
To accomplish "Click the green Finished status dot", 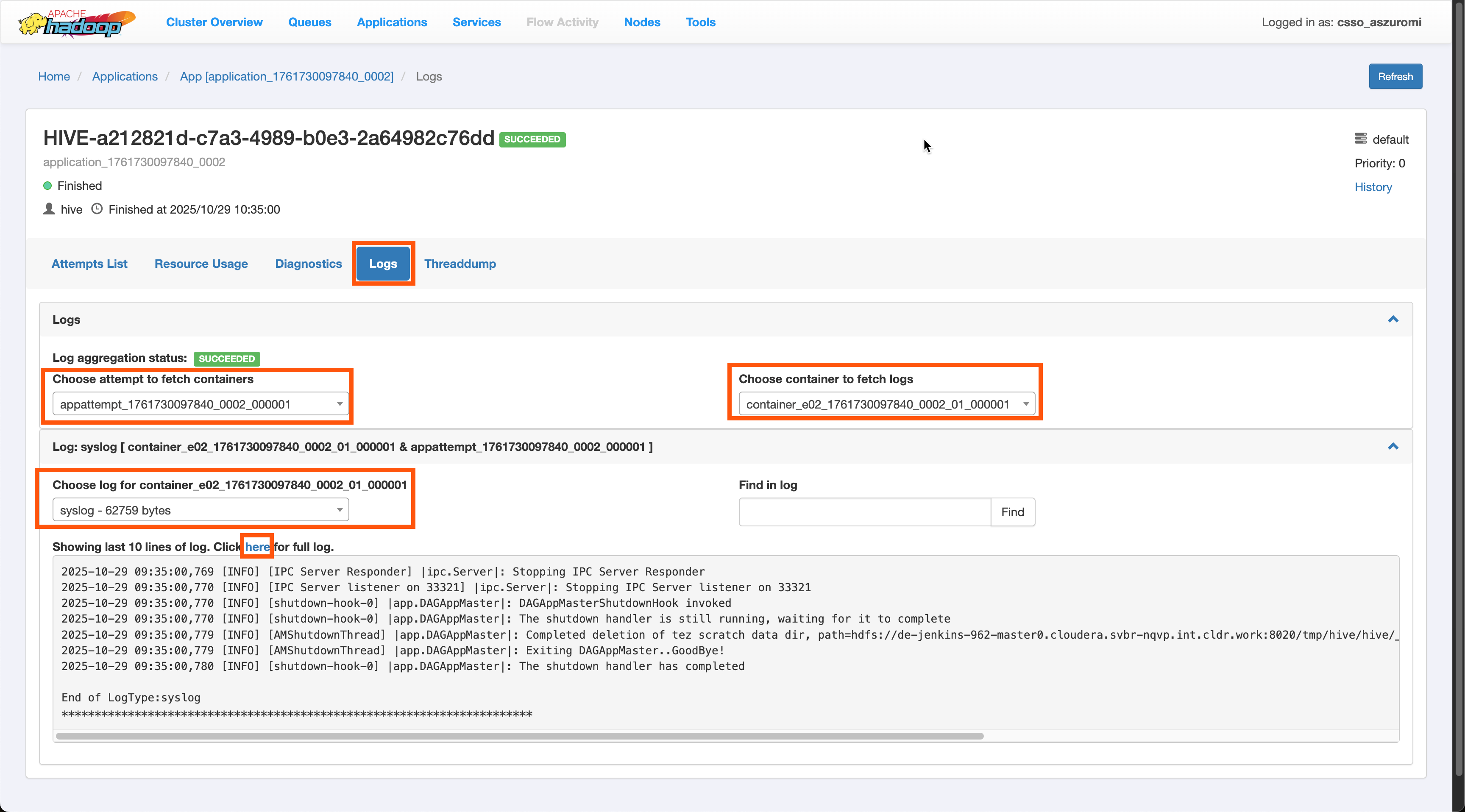I will [x=48, y=186].
